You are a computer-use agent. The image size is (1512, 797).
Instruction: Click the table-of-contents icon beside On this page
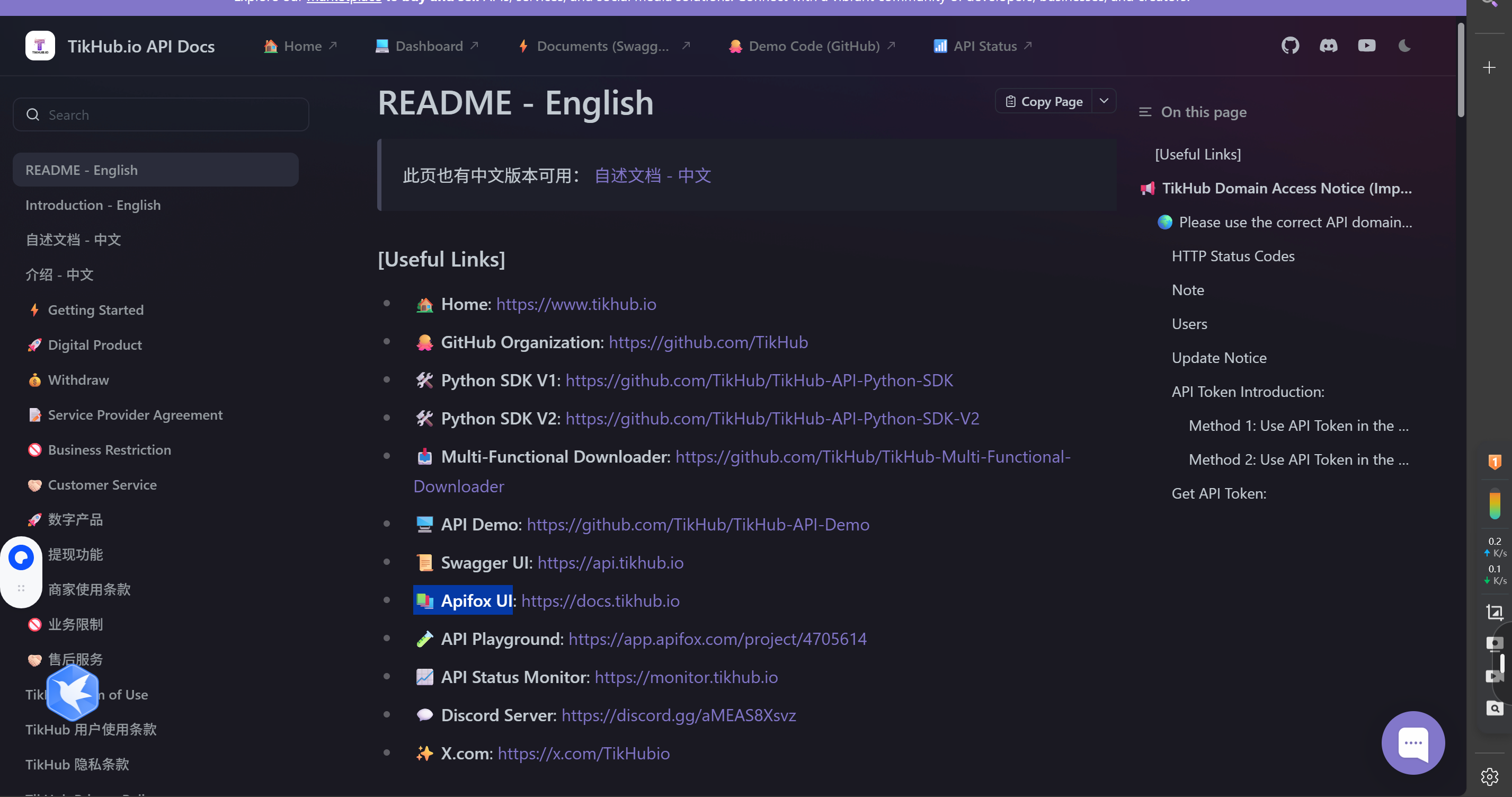1145,112
